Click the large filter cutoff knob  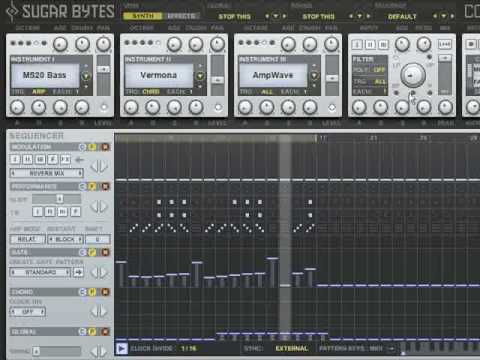(x=413, y=75)
